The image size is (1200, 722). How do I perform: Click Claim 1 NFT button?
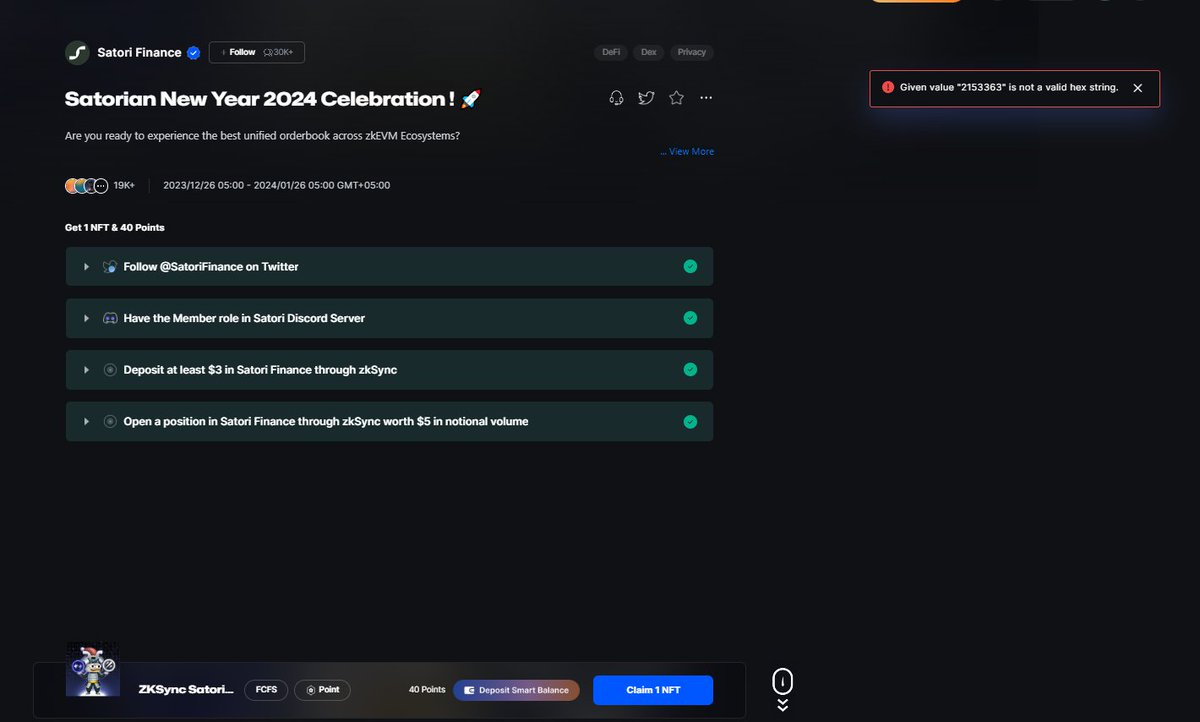(x=653, y=690)
